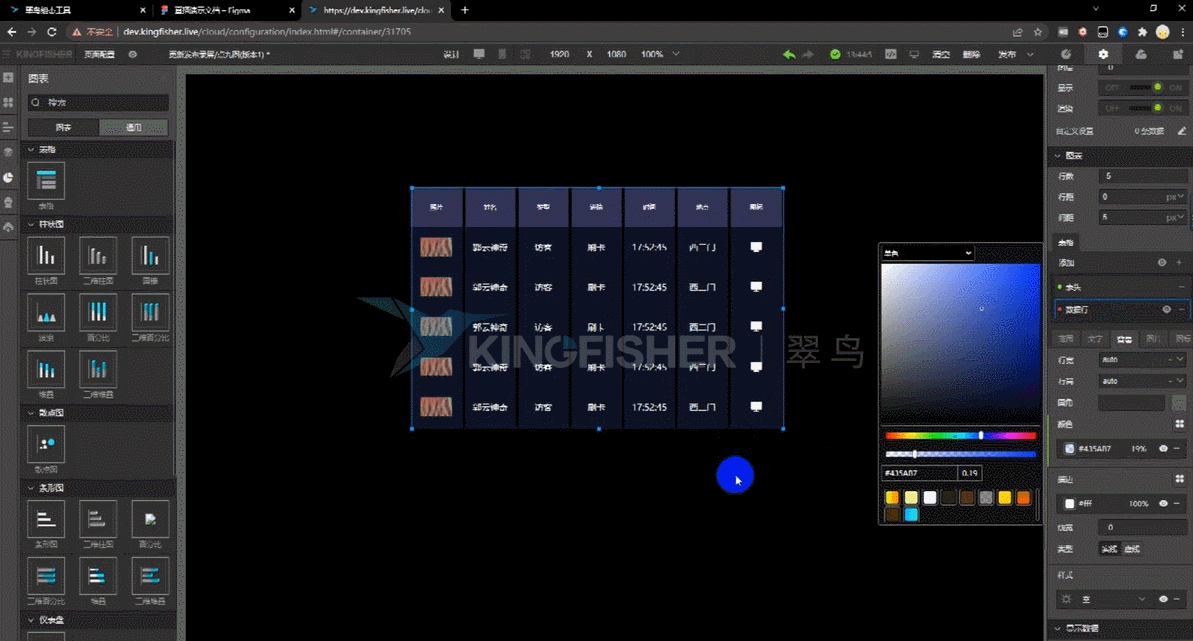1193x641 pixels.
Task: Open the cloud data tab in right panel
Action: click(1141, 54)
